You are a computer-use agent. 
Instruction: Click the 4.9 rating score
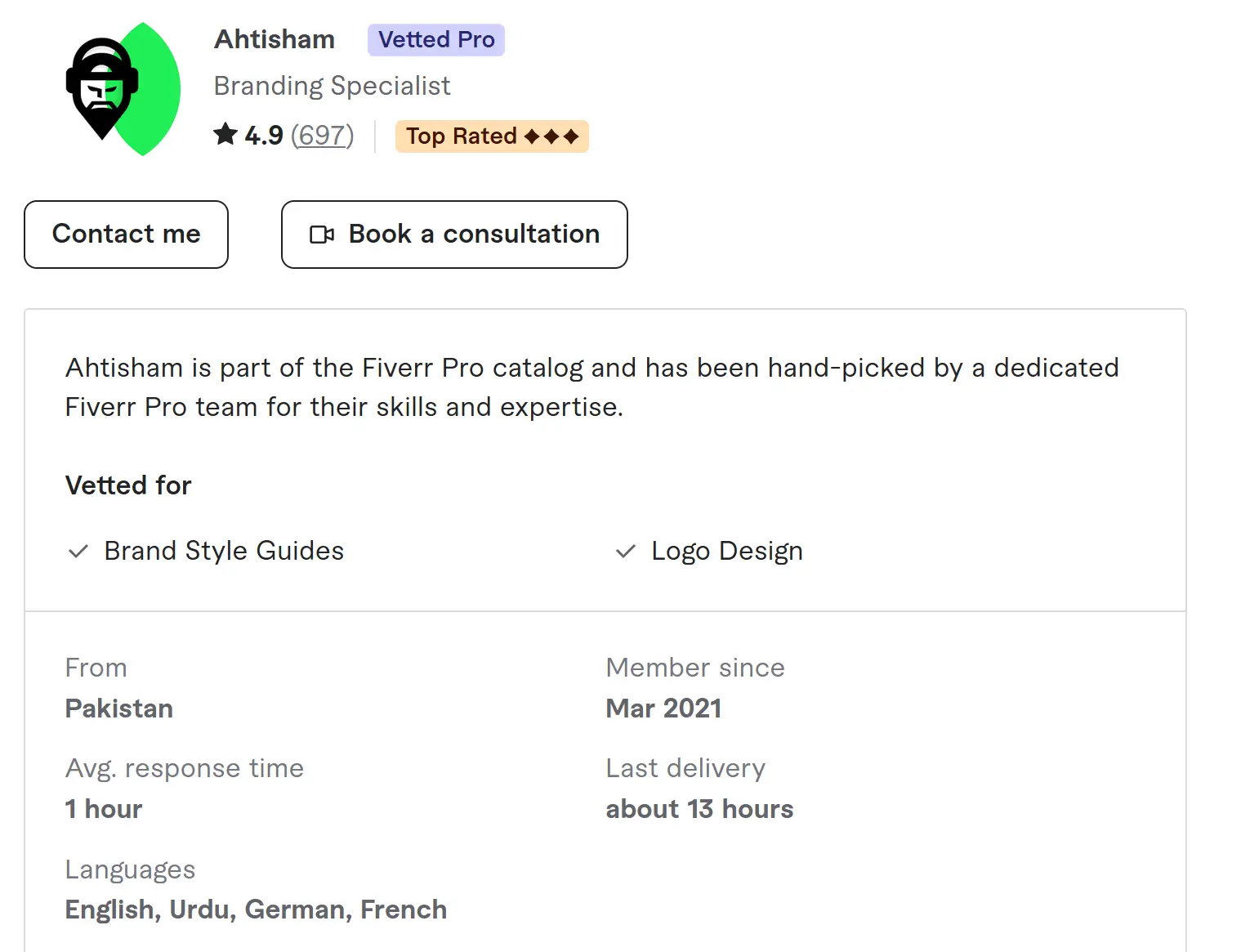(x=264, y=135)
